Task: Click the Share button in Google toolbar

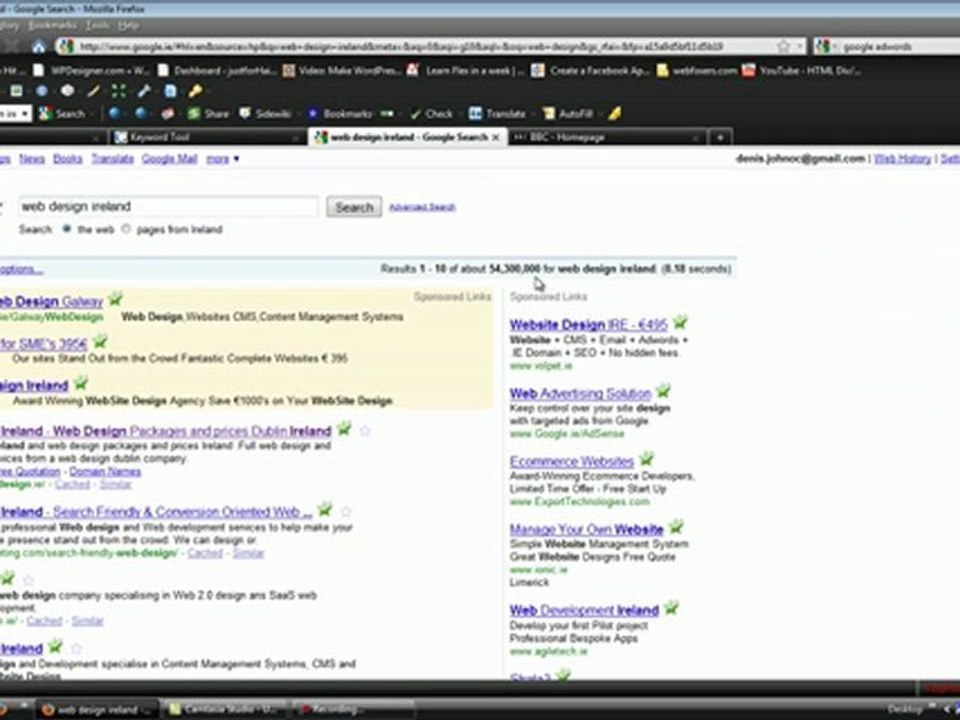Action: click(208, 114)
